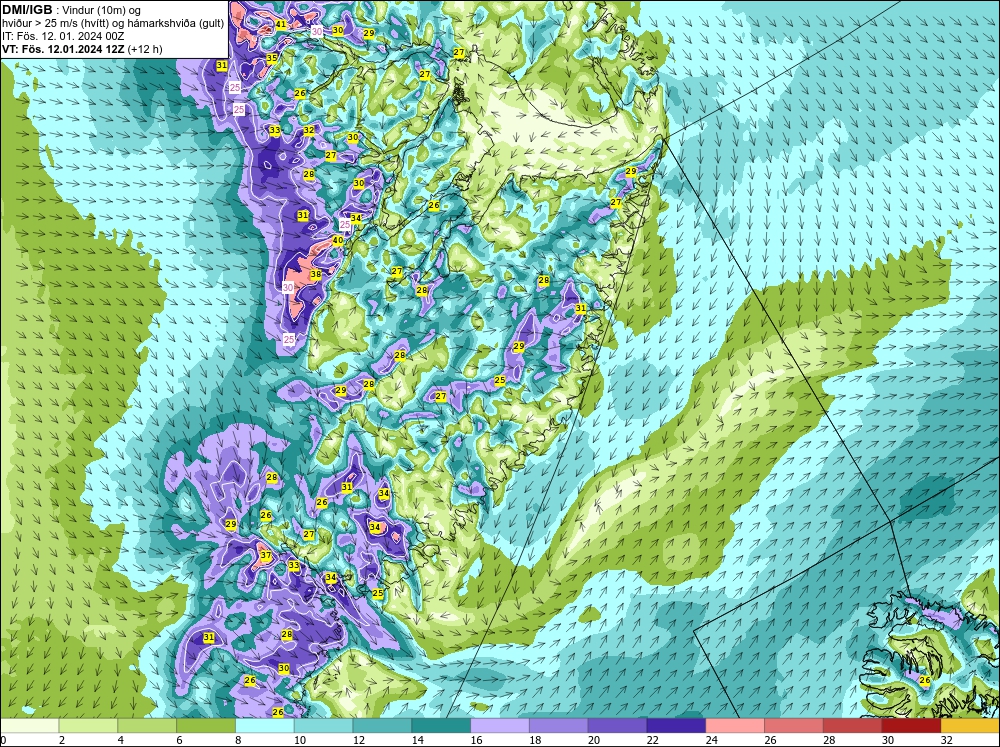Select the 10–12 m/s turquoise legend swatch
This screenshot has height=747, width=1000.
tap(323, 726)
